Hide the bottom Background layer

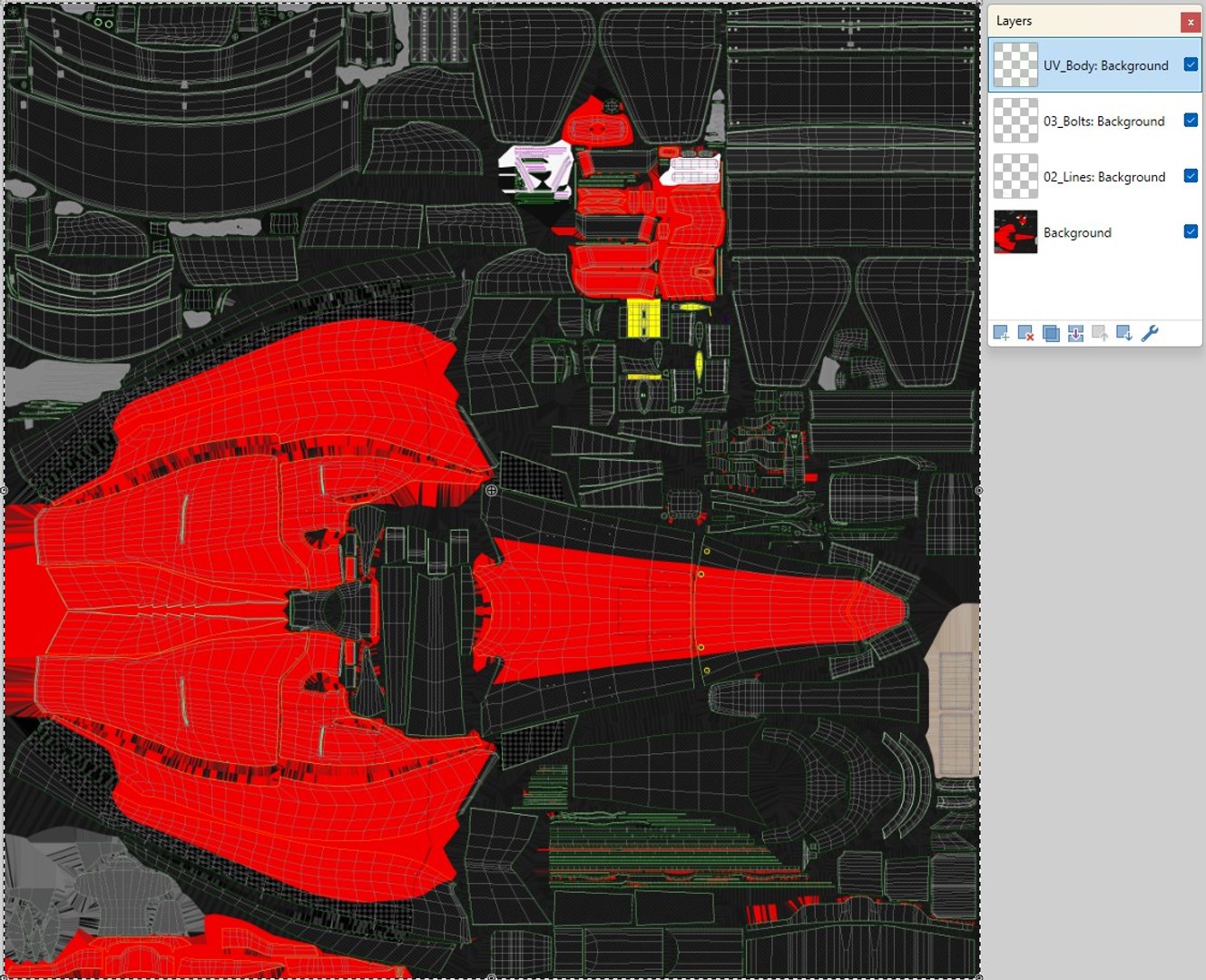point(1191,231)
